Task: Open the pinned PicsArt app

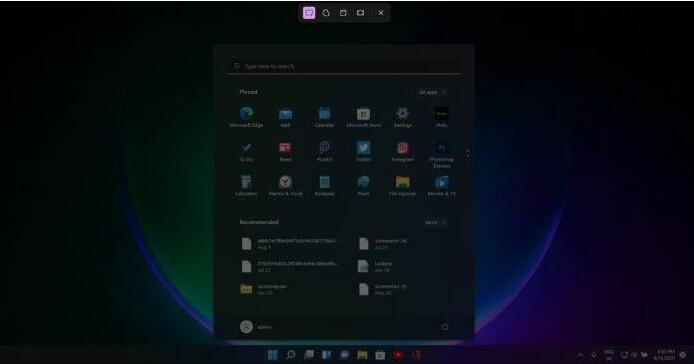Action: (x=324, y=152)
